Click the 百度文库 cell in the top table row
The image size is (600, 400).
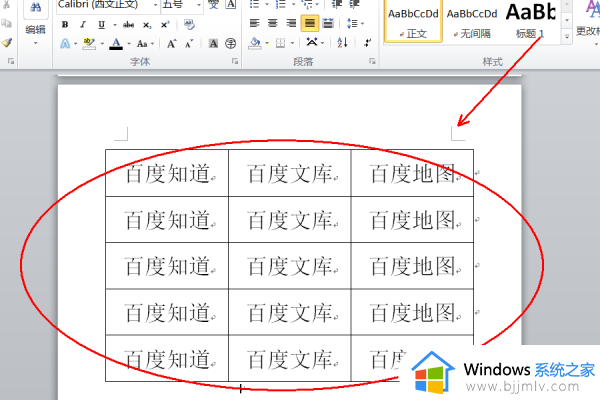tap(290, 173)
